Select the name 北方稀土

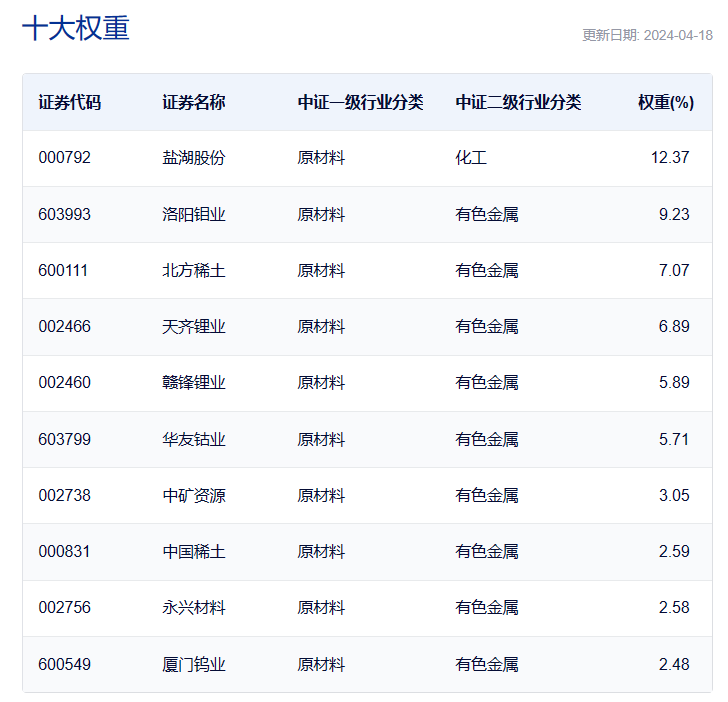point(194,270)
